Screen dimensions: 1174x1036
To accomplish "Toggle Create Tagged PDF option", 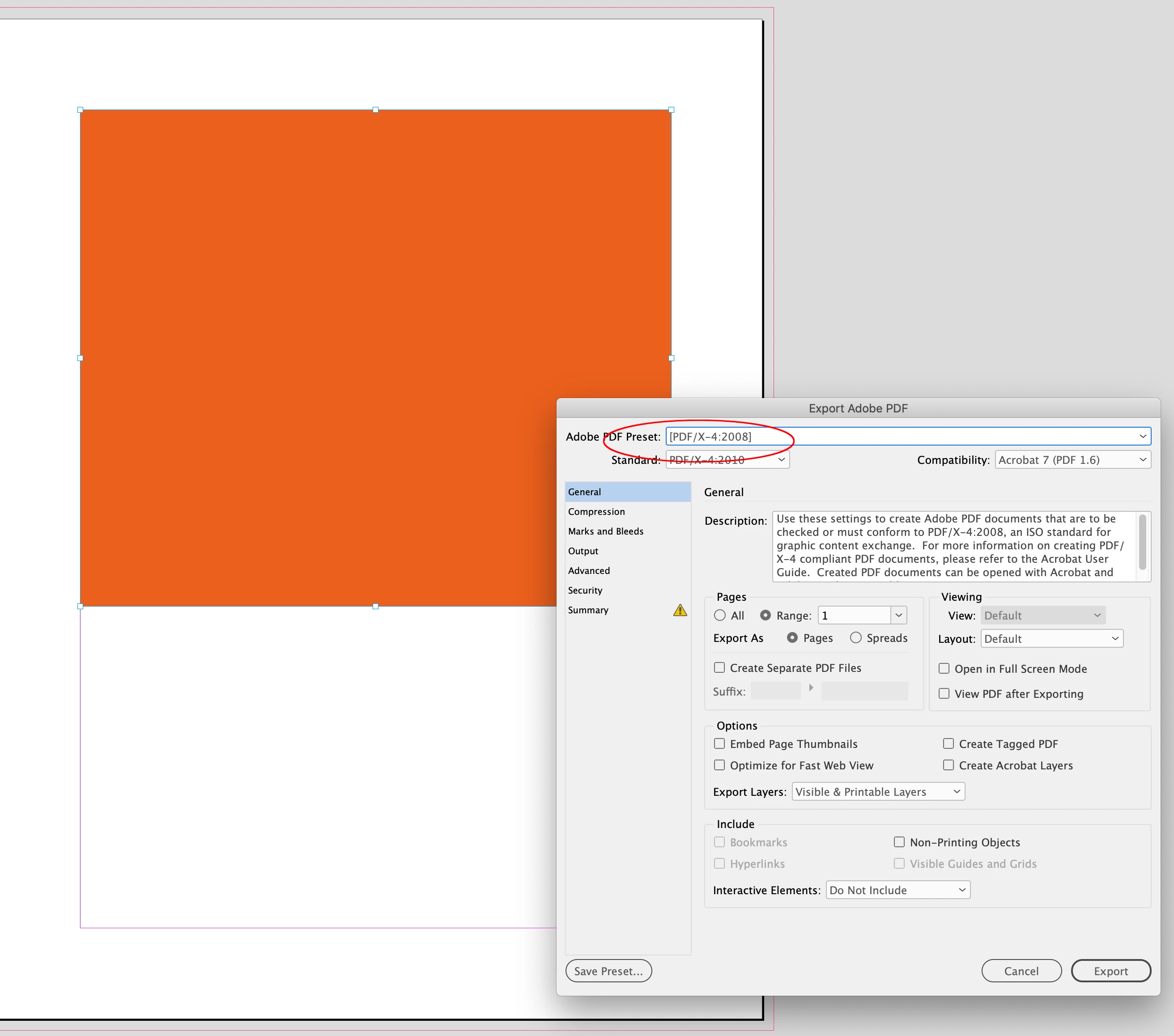I will (x=948, y=744).
